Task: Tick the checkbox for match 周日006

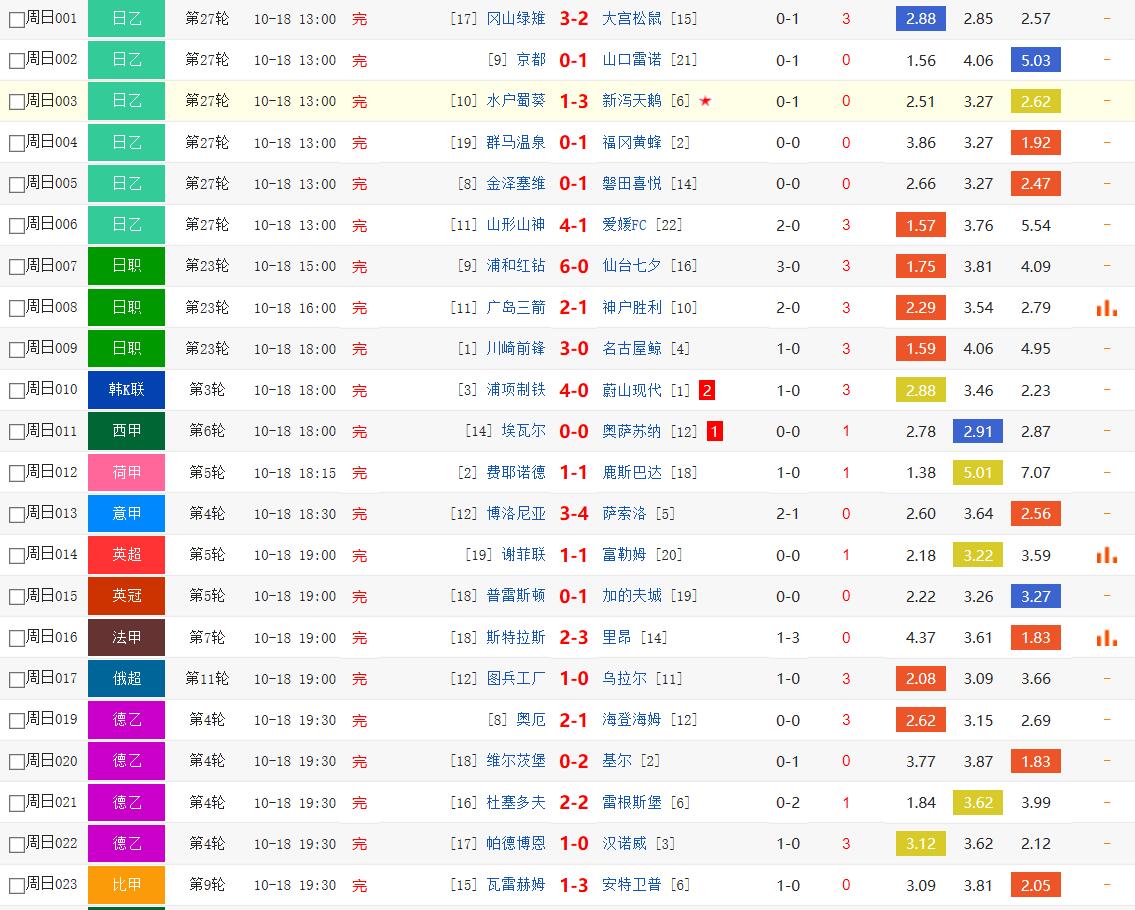Action: [x=17, y=226]
